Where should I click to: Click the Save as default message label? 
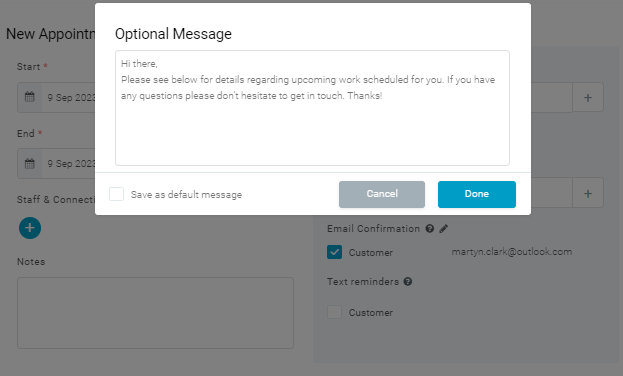point(186,194)
